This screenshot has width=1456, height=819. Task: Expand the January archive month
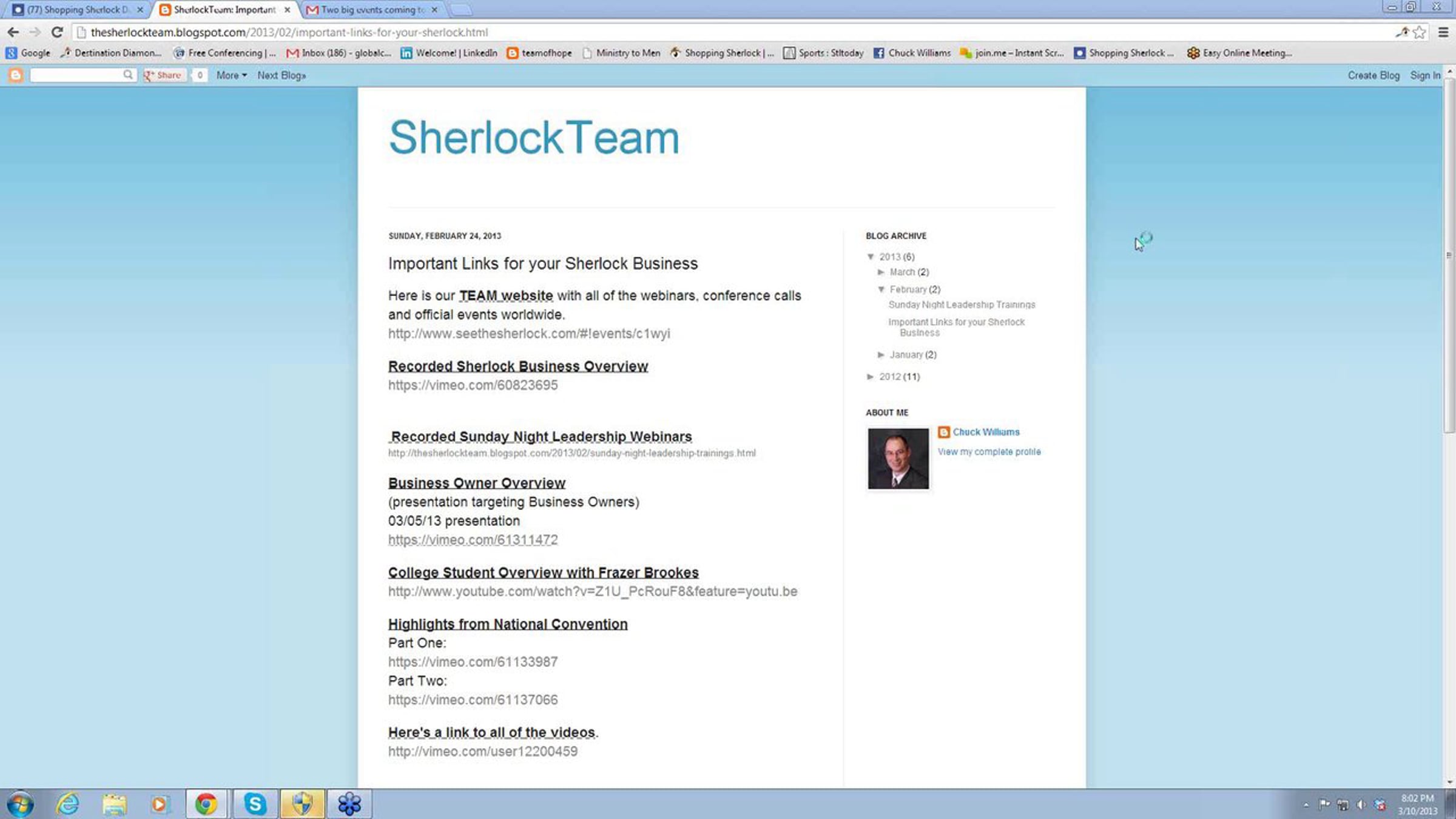coord(881,355)
